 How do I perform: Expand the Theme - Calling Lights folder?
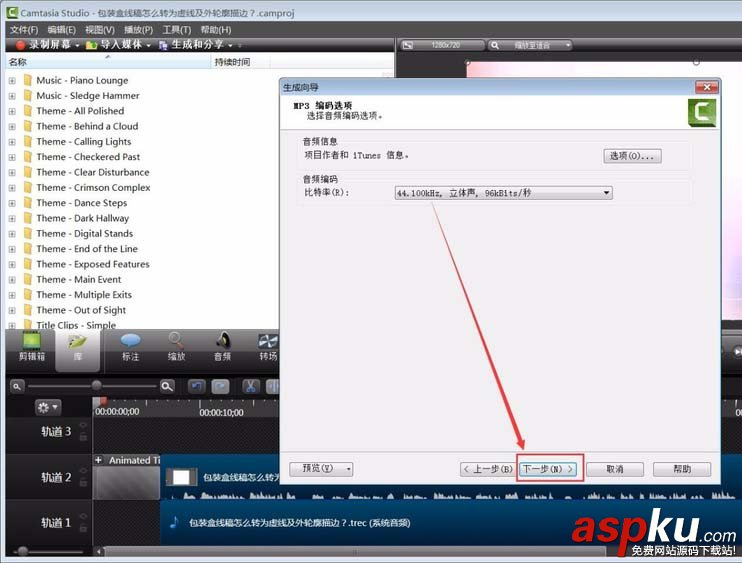click(12, 141)
